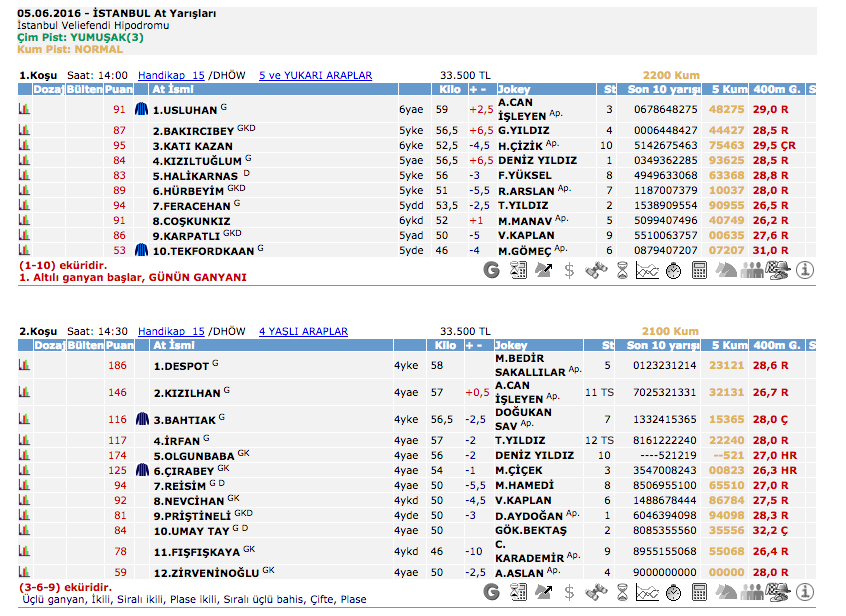The height and width of the screenshot is (616, 846).
Task: Open the stopwatch icon under race 1
Action: tap(674, 269)
